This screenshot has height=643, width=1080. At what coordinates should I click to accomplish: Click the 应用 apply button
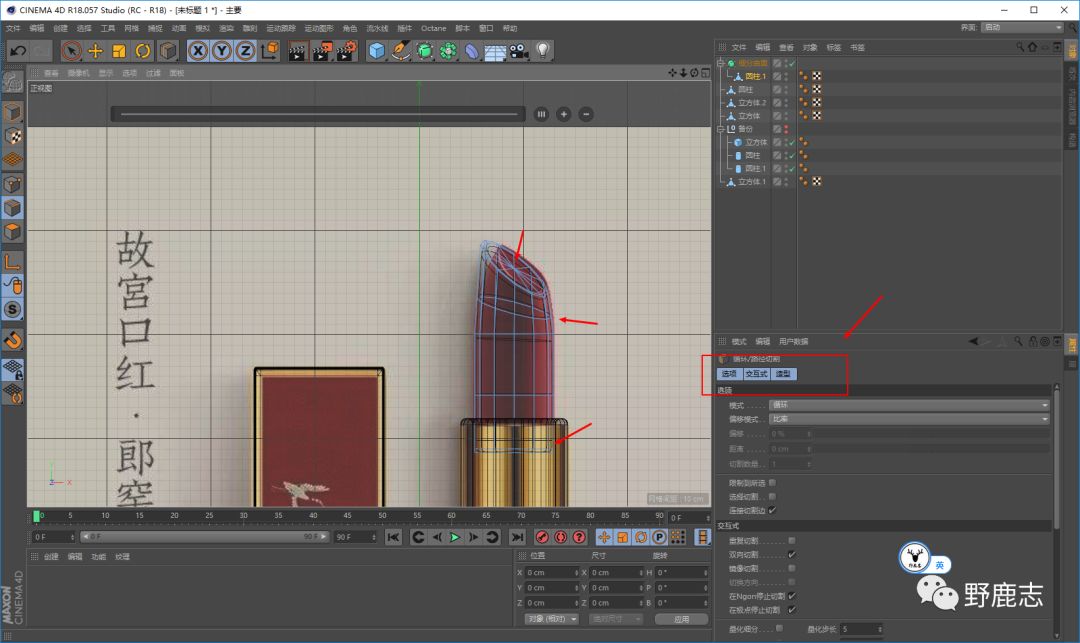tap(681, 619)
